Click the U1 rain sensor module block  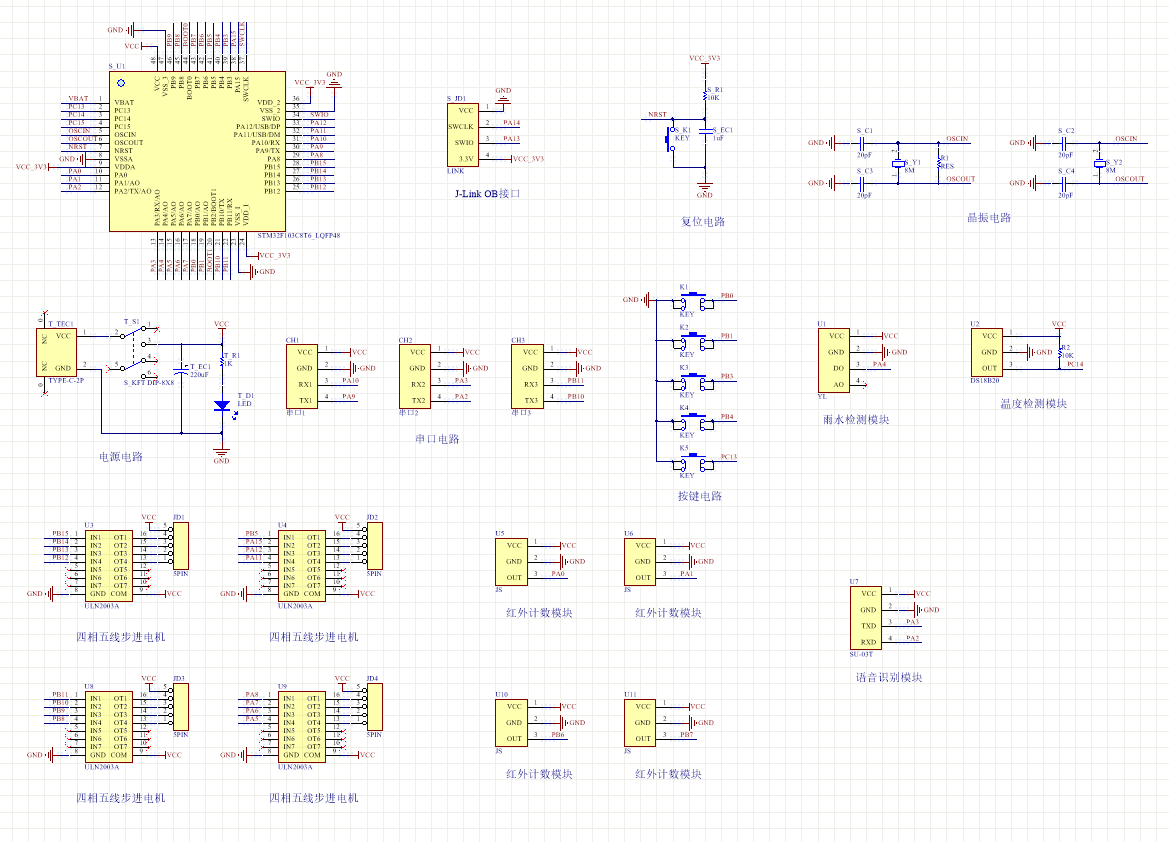pyautogui.click(x=836, y=359)
